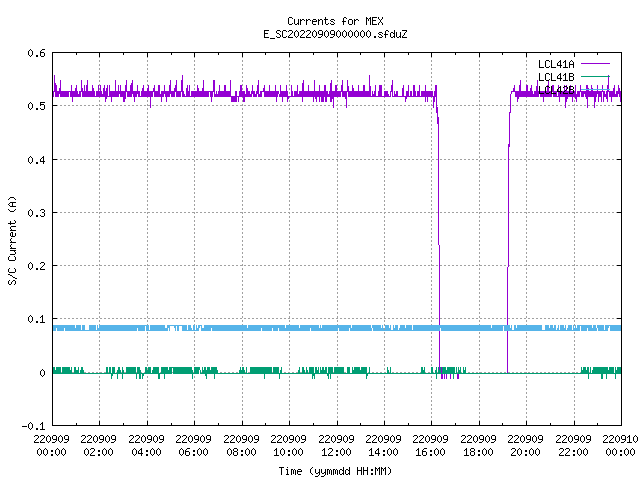Click the LCL41B legend label
Screen dimensions: 640x480
(556, 77)
